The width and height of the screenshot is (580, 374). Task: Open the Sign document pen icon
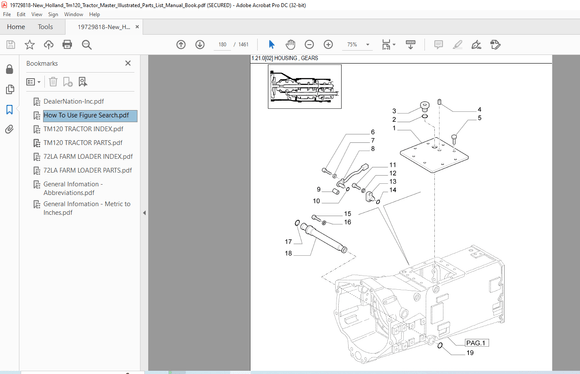coord(476,45)
